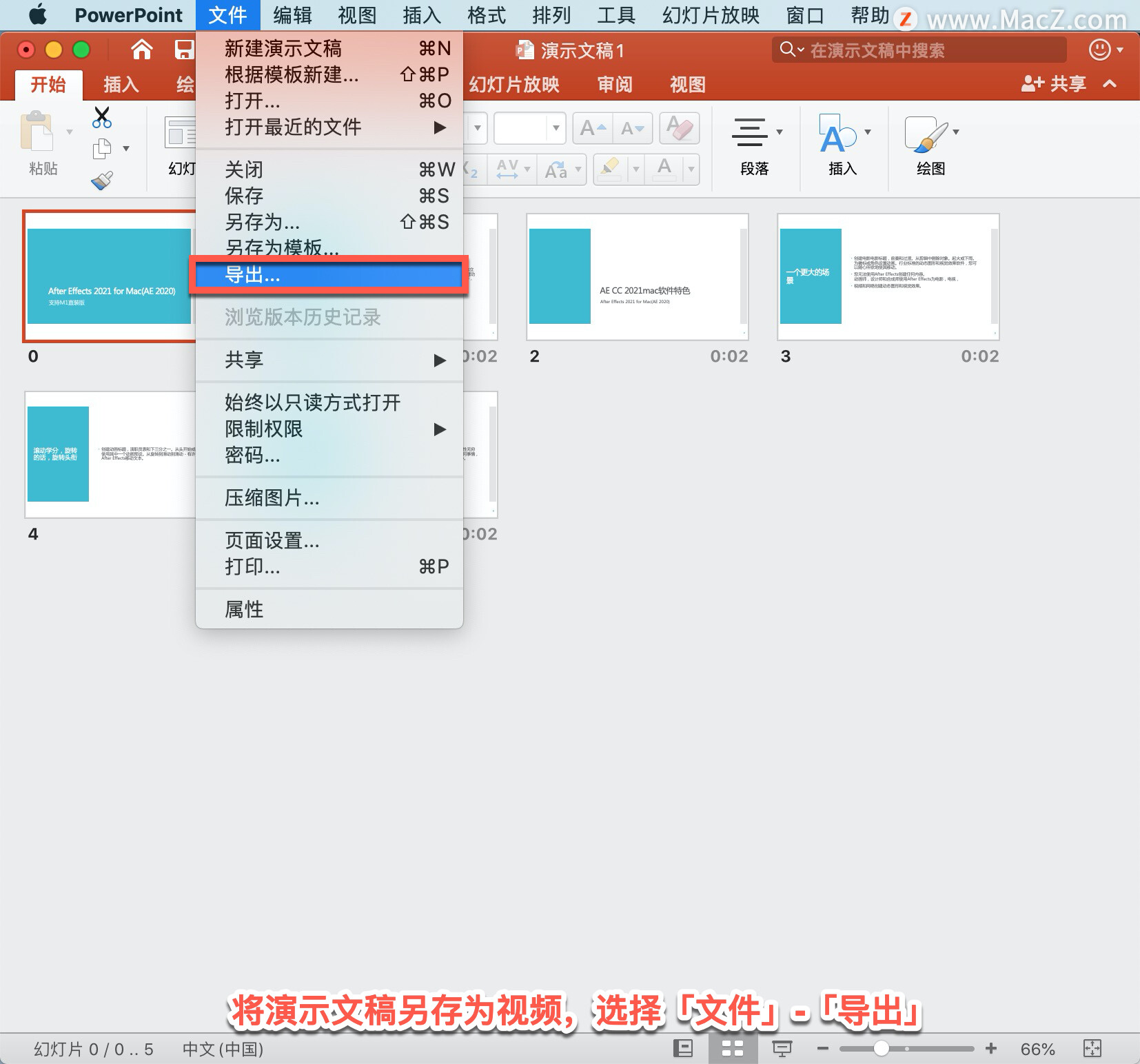Switch to the 视图 ribbon tab
Viewport: 1140px width, 1064px height.
click(688, 85)
